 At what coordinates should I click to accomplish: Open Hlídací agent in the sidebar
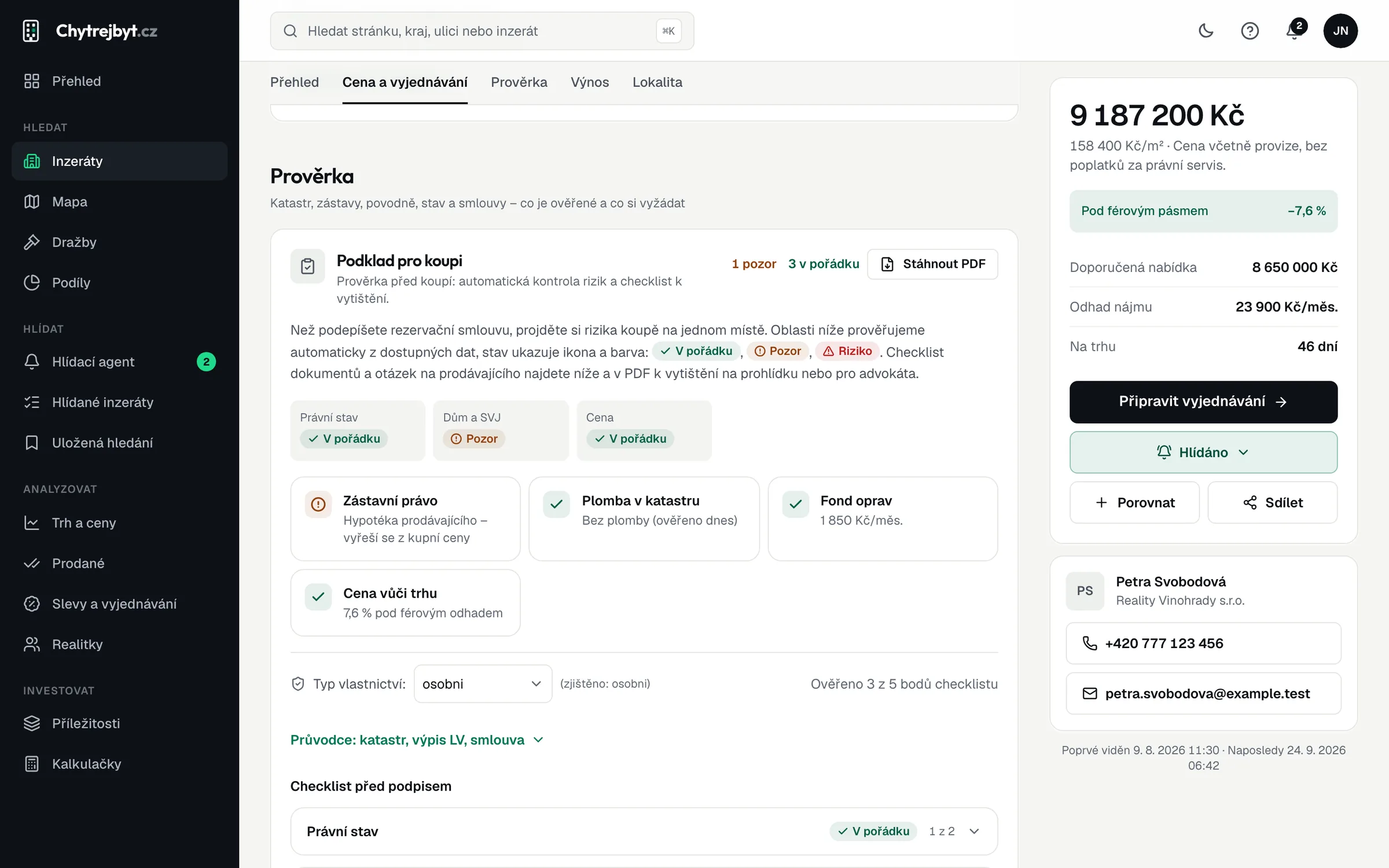coord(119,362)
